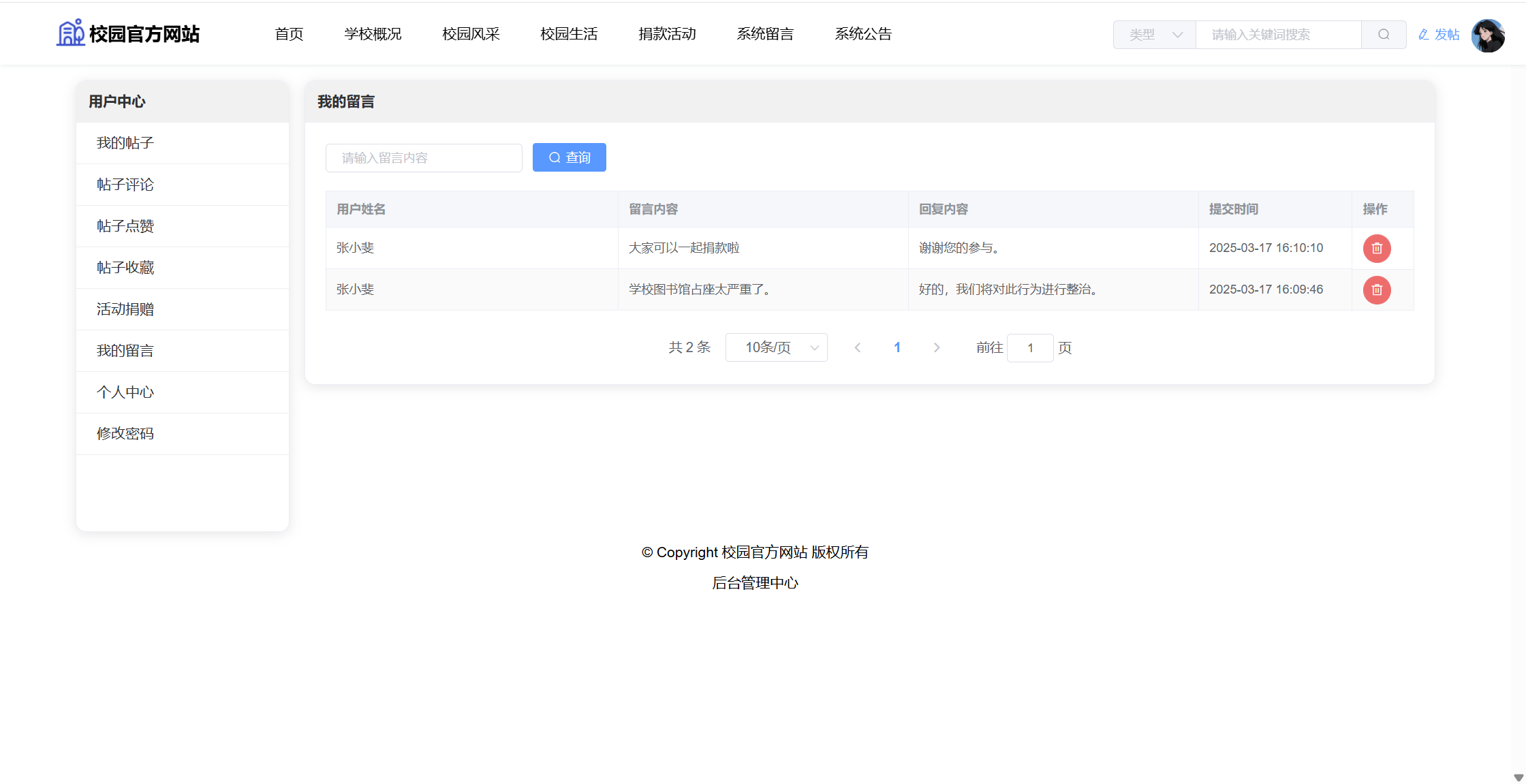Screen dimensions: 1526x784
Task: Click the 发帖 pencil link
Action: tap(1439, 35)
